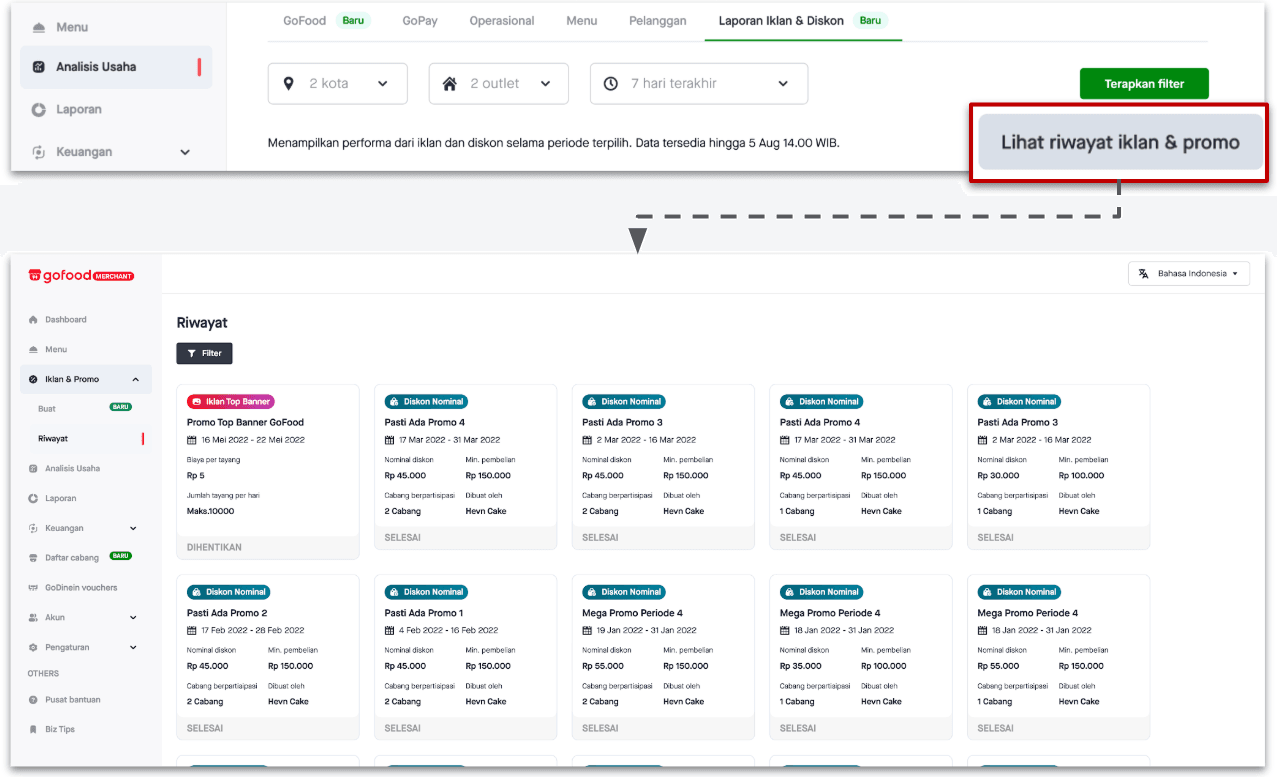Image resolution: width=1277 pixels, height=777 pixels.
Task: Open the 2 kota location dropdown
Action: point(337,84)
